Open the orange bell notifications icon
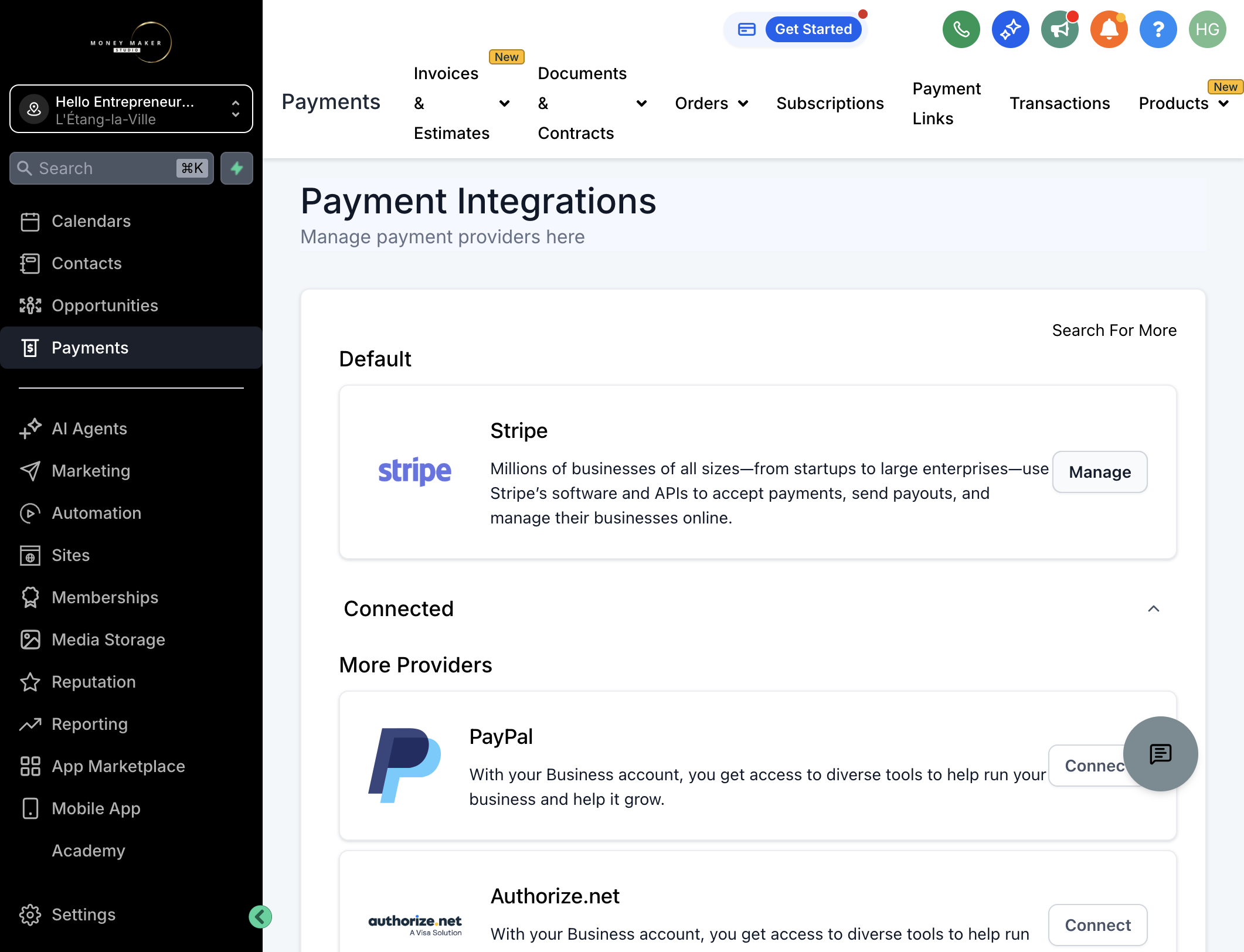The width and height of the screenshot is (1244, 952). 1109,29
